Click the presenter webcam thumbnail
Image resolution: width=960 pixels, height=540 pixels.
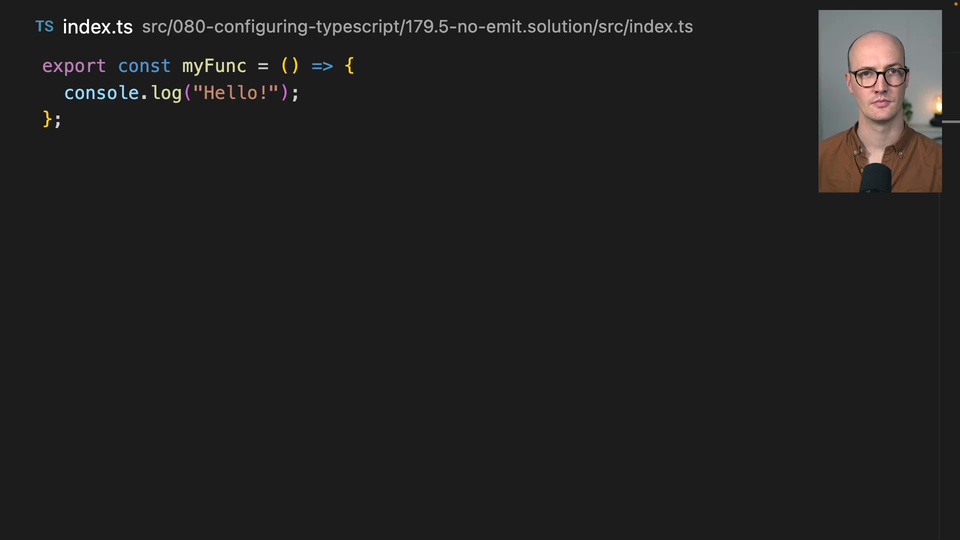coord(880,101)
